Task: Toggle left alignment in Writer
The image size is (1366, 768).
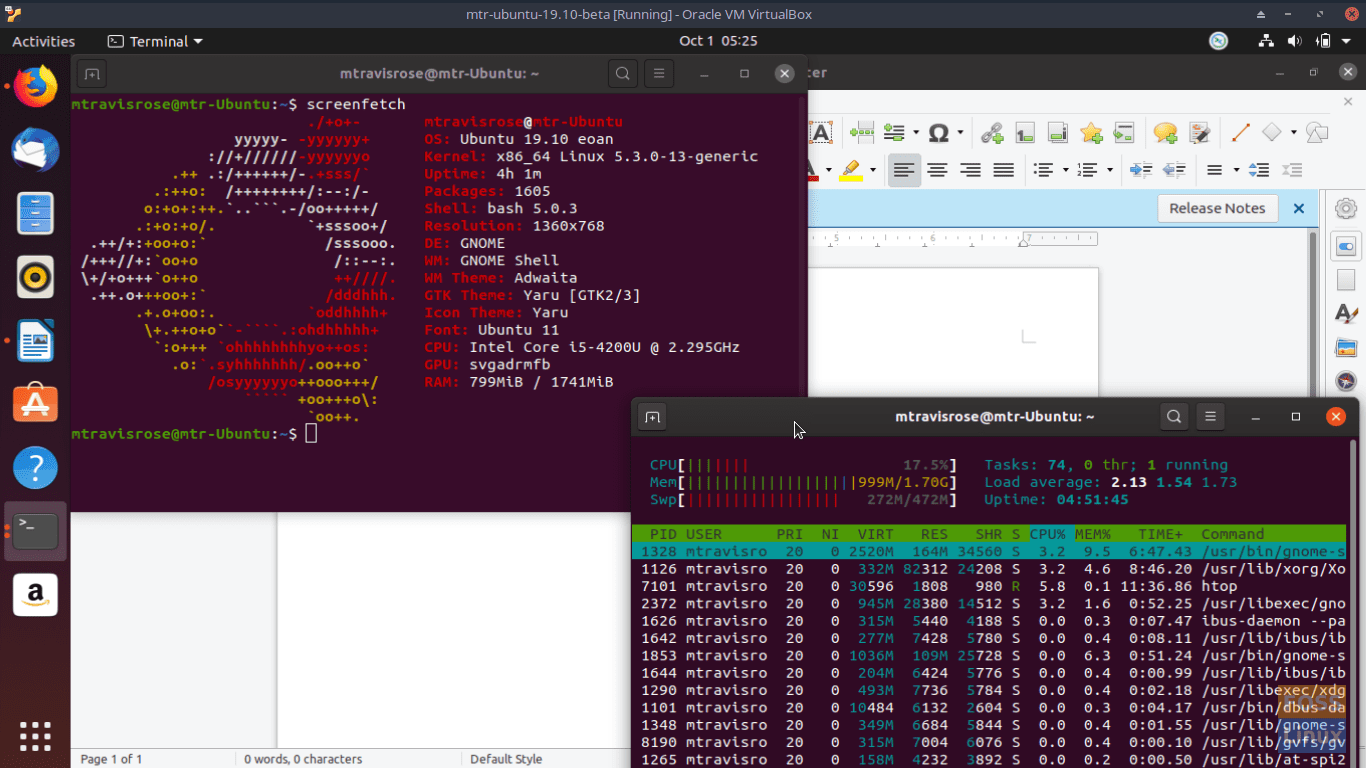Action: (x=904, y=170)
